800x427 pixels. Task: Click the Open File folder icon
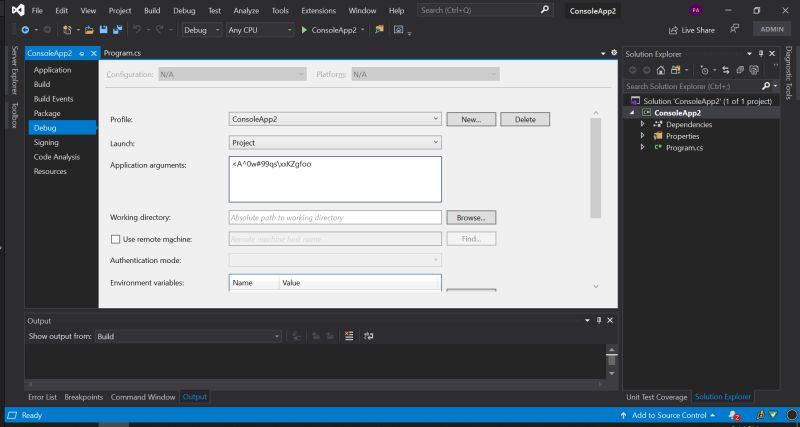pyautogui.click(x=89, y=30)
